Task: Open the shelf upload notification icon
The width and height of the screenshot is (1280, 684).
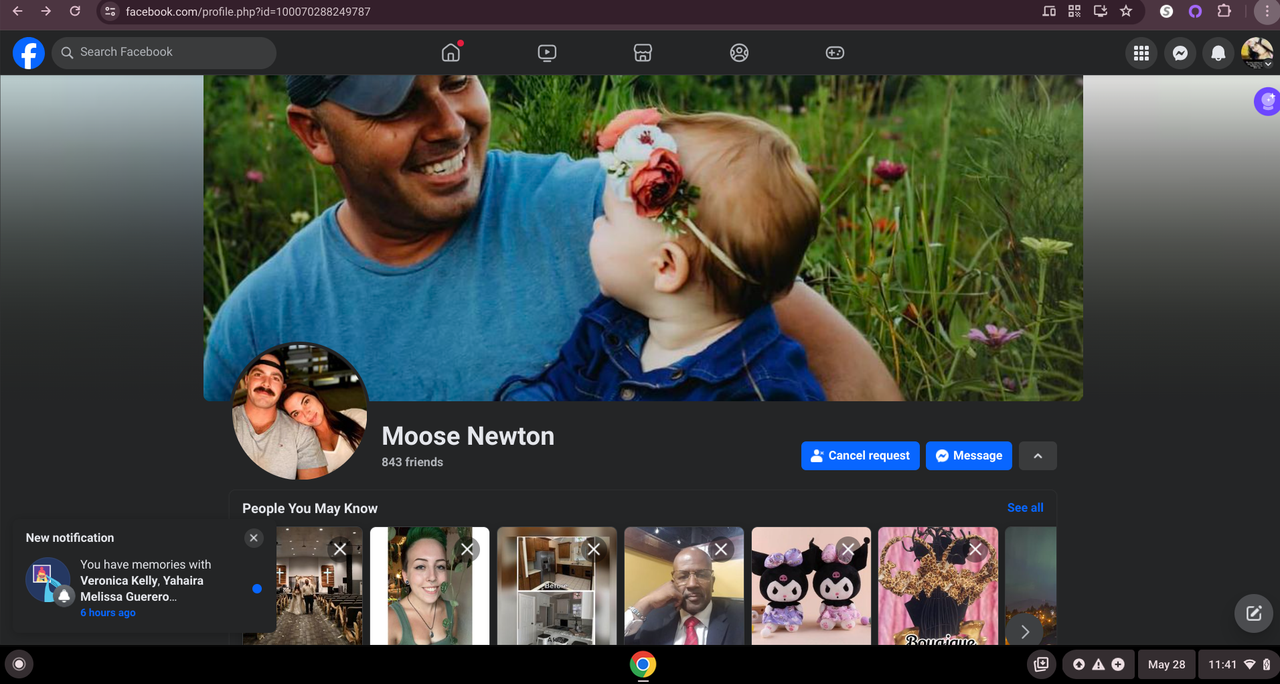Action: click(1079, 664)
